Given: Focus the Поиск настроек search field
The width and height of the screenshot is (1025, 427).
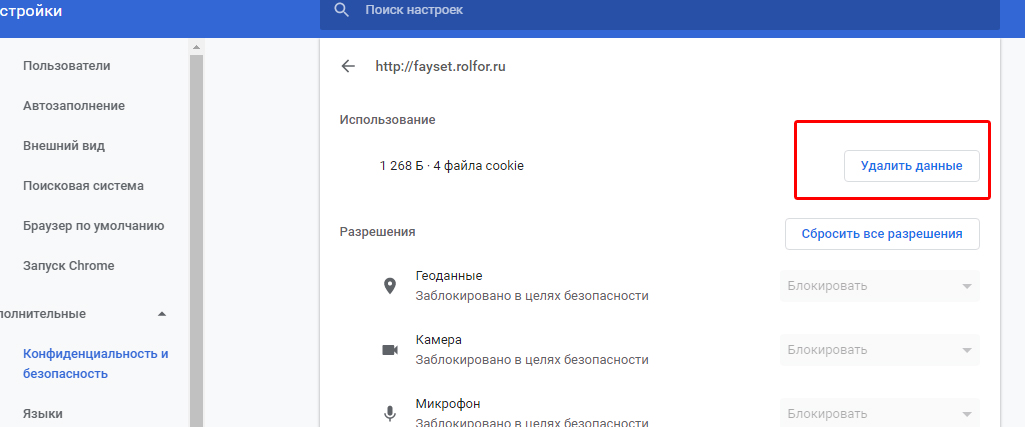Looking at the screenshot, I should click(x=660, y=13).
